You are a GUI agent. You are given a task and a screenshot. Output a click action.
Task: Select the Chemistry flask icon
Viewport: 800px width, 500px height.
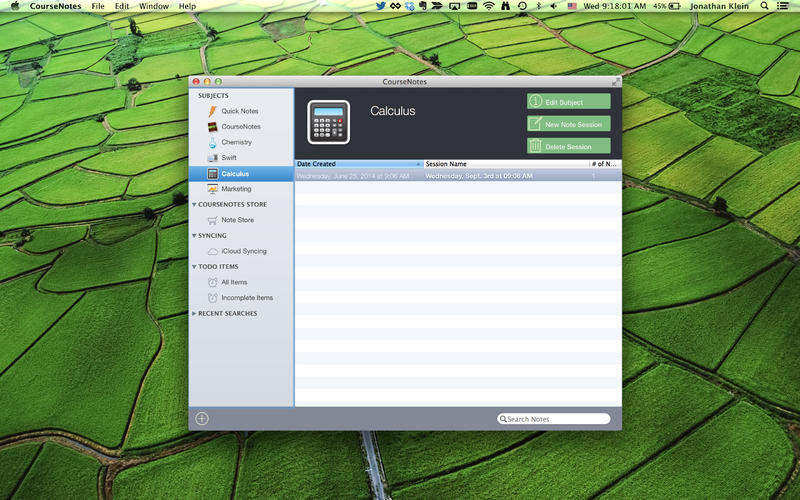pos(213,142)
